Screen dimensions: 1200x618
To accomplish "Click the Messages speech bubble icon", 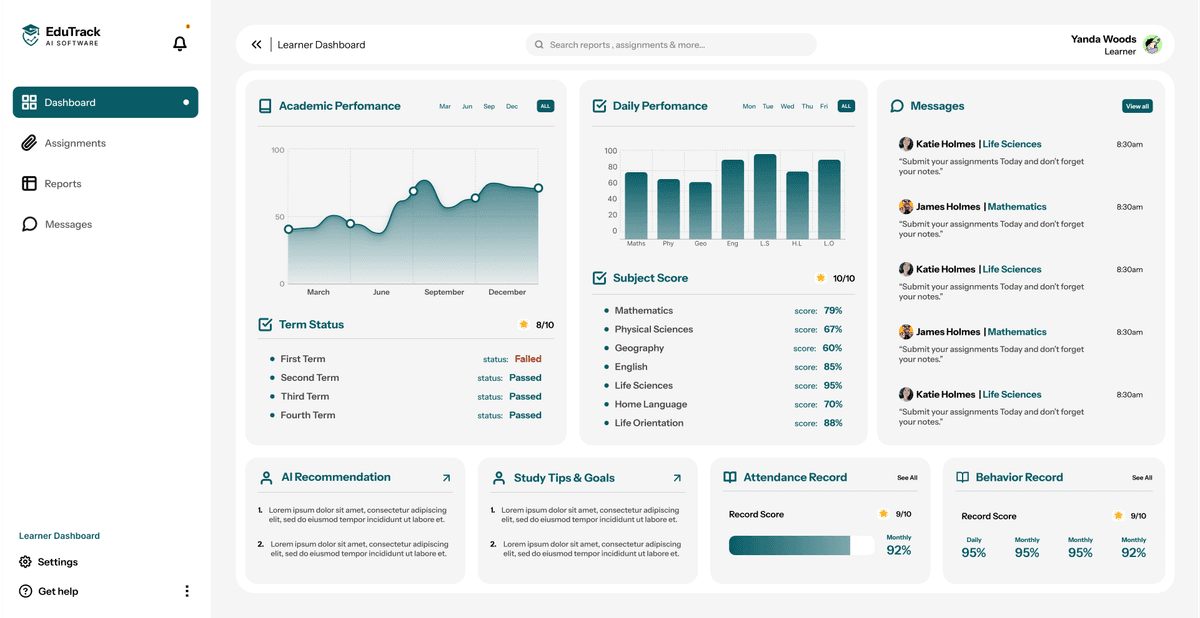I will click(30, 223).
